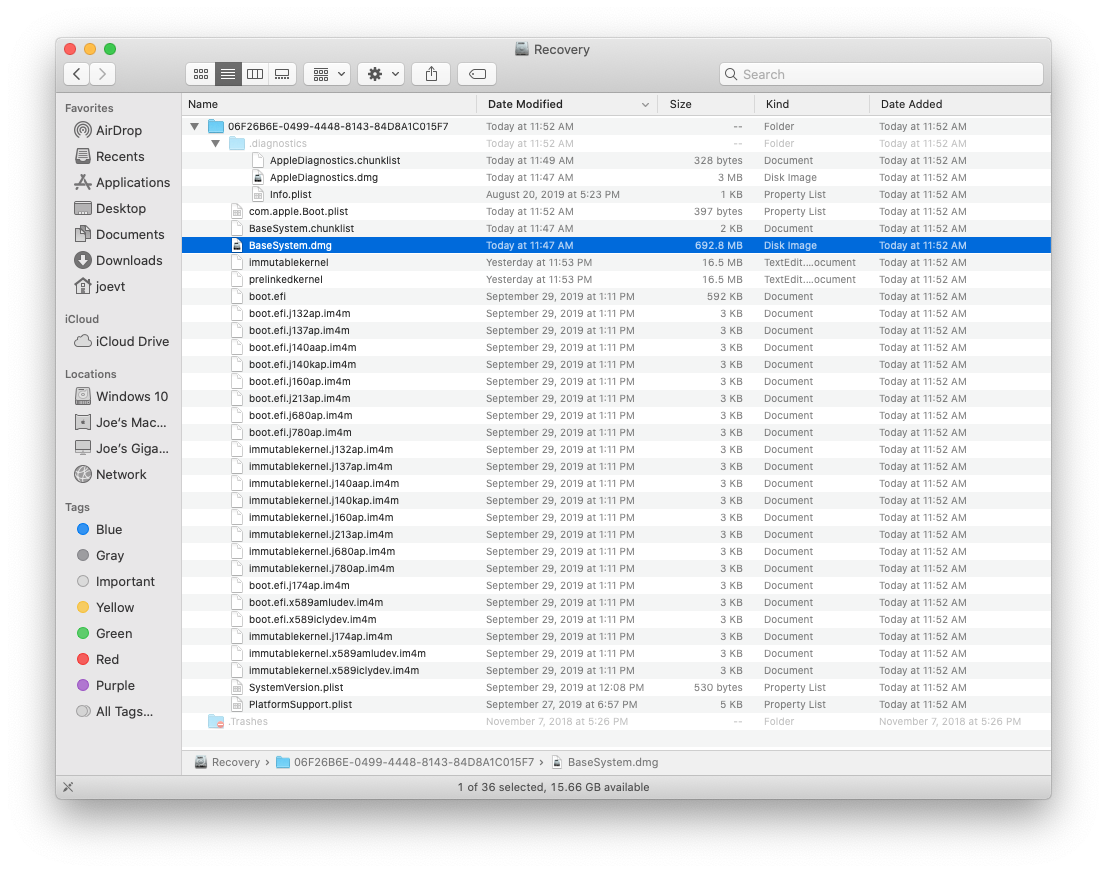Sort by the Size column header
The image size is (1107, 873).
point(706,104)
